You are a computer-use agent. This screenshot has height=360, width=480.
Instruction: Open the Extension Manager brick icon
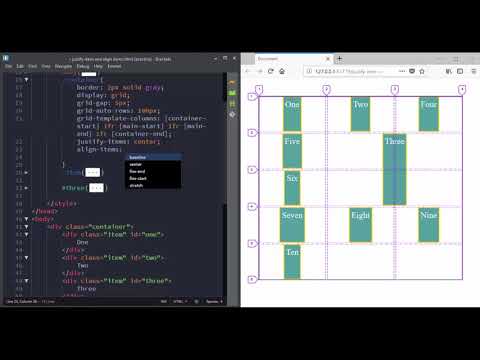[232, 93]
